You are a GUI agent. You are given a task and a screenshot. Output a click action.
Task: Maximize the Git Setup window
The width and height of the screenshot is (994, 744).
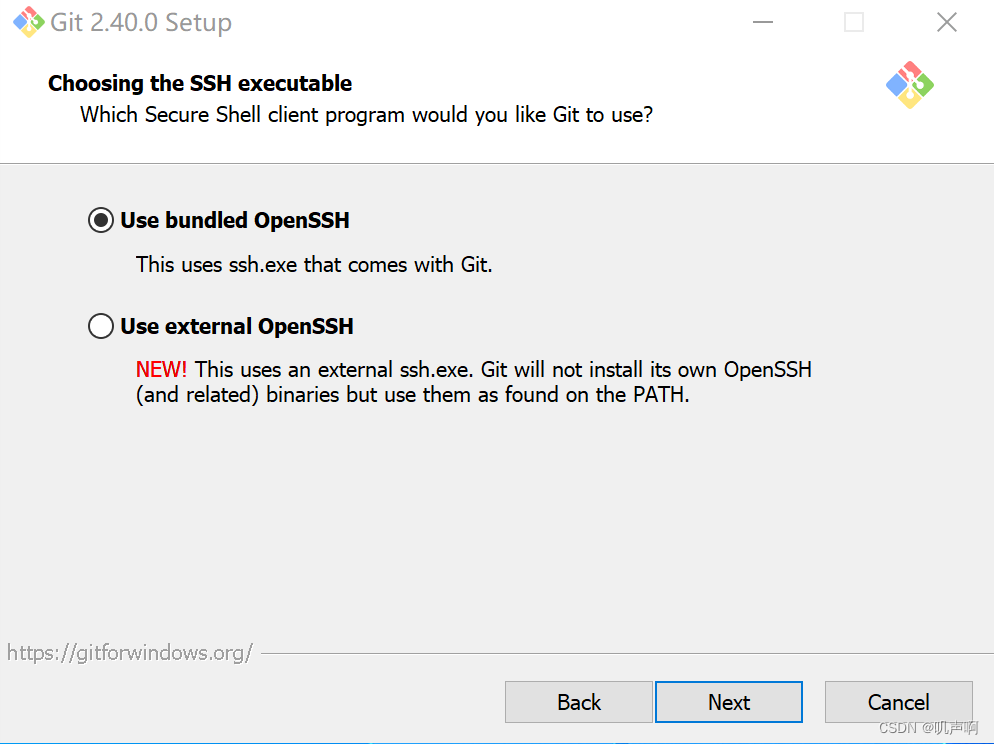point(852,21)
